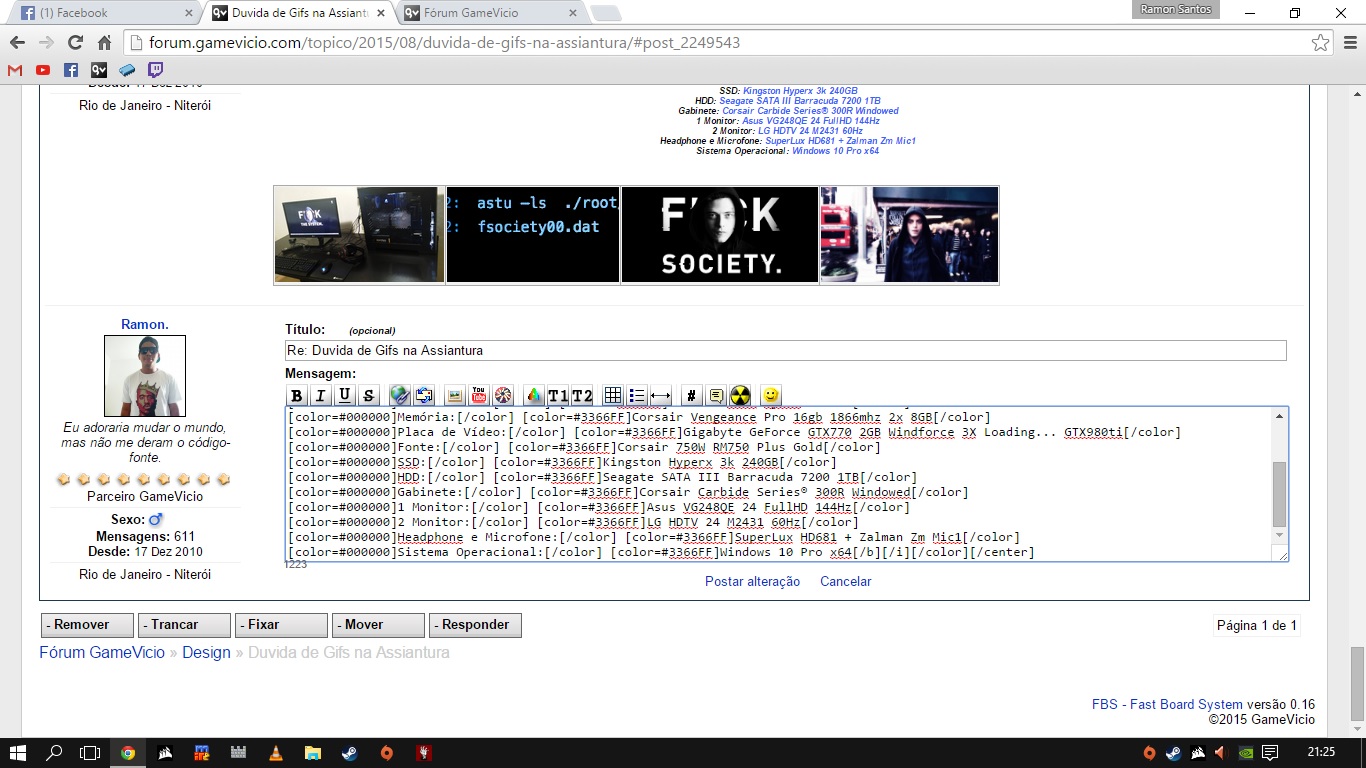The height and width of the screenshot is (768, 1366).
Task: Open YouTube bookmark icon
Action: (x=43, y=70)
